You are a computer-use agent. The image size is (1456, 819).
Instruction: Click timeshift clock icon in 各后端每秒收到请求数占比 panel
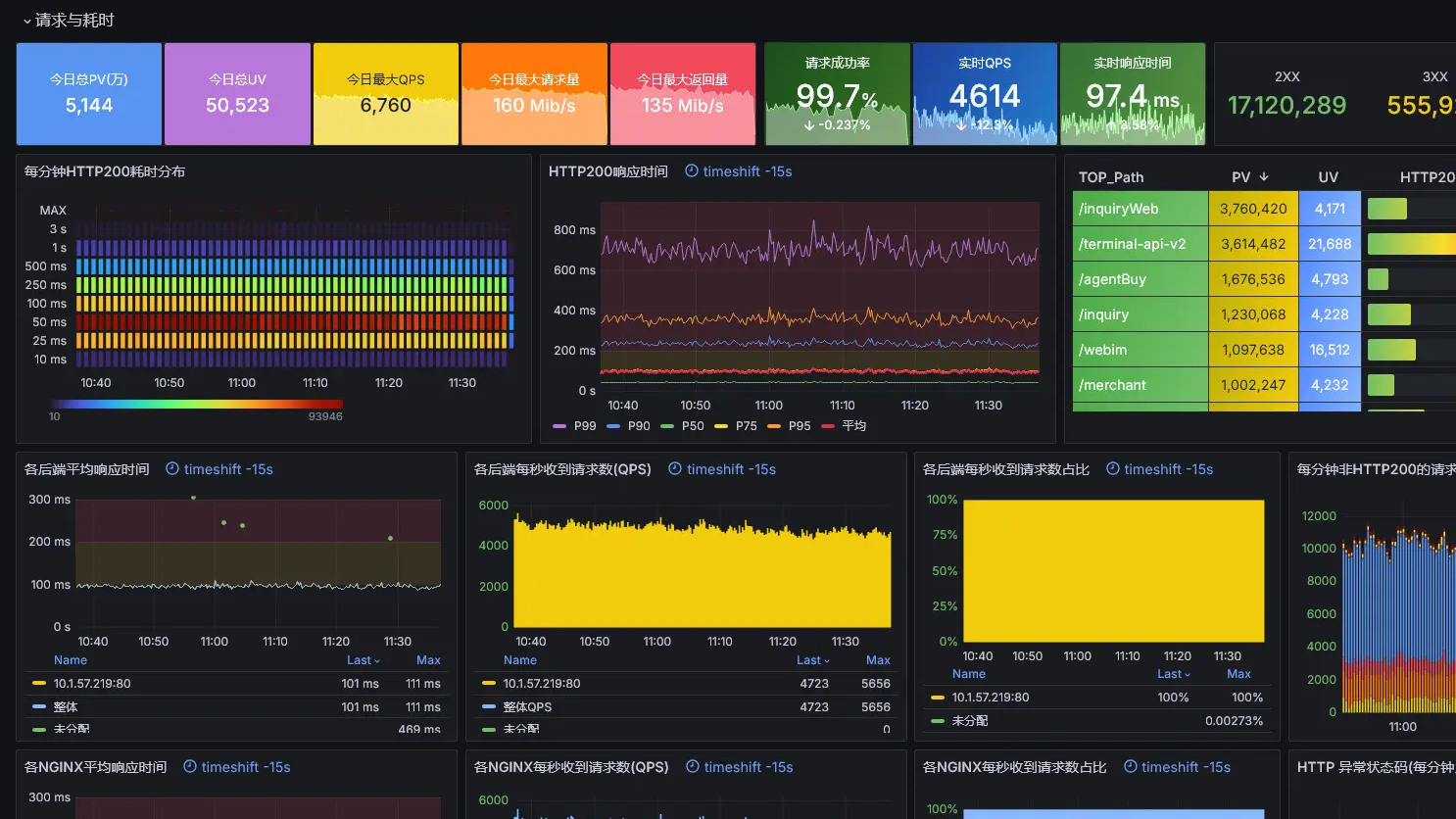pos(1113,469)
